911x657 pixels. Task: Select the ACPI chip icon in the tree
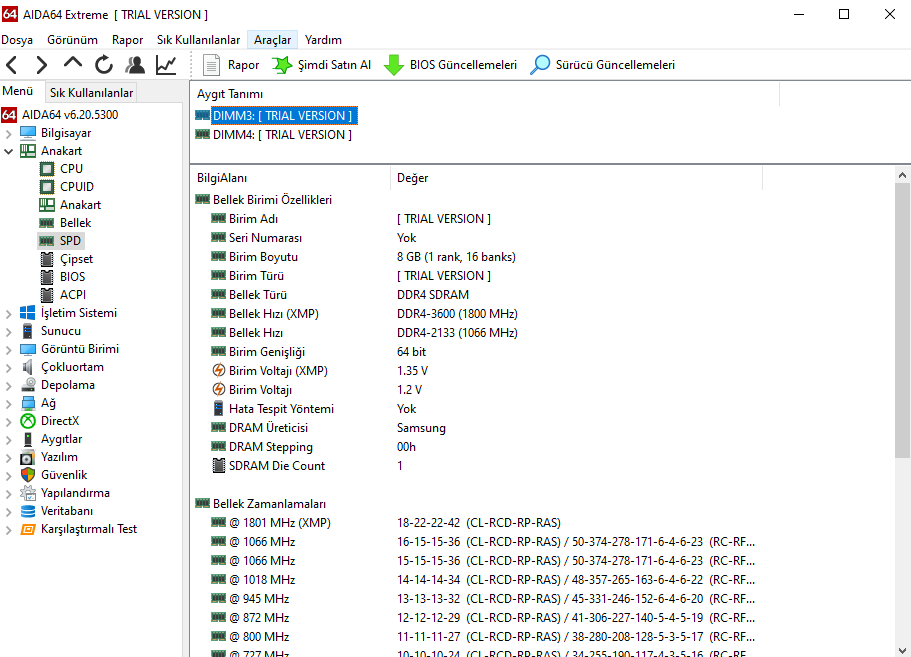click(47, 295)
